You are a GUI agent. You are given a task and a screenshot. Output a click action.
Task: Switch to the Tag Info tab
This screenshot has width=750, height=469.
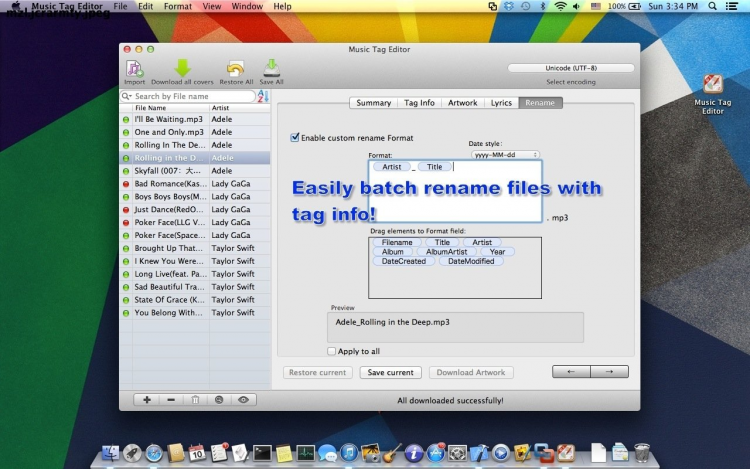419,103
